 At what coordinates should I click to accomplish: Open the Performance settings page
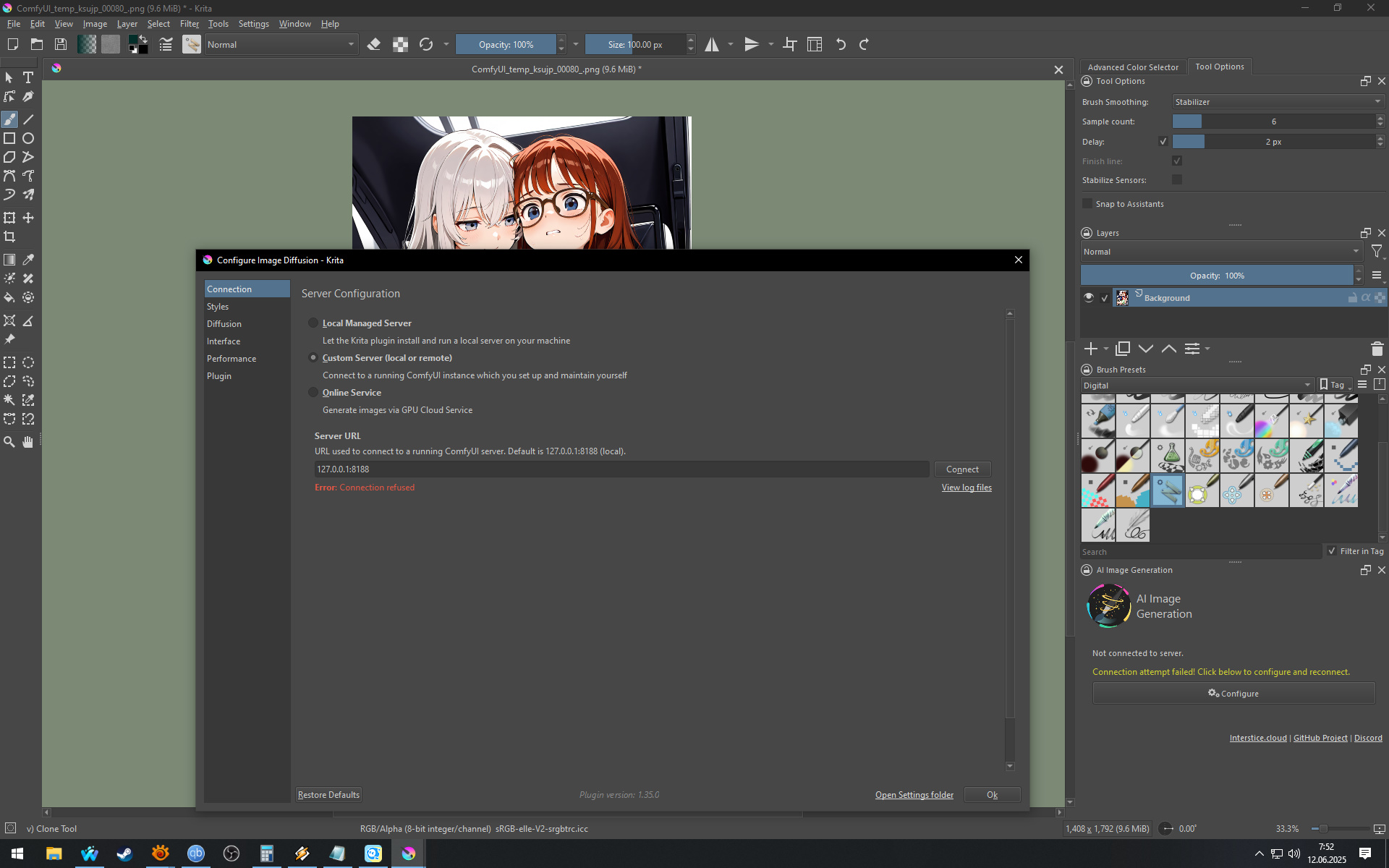click(247, 359)
